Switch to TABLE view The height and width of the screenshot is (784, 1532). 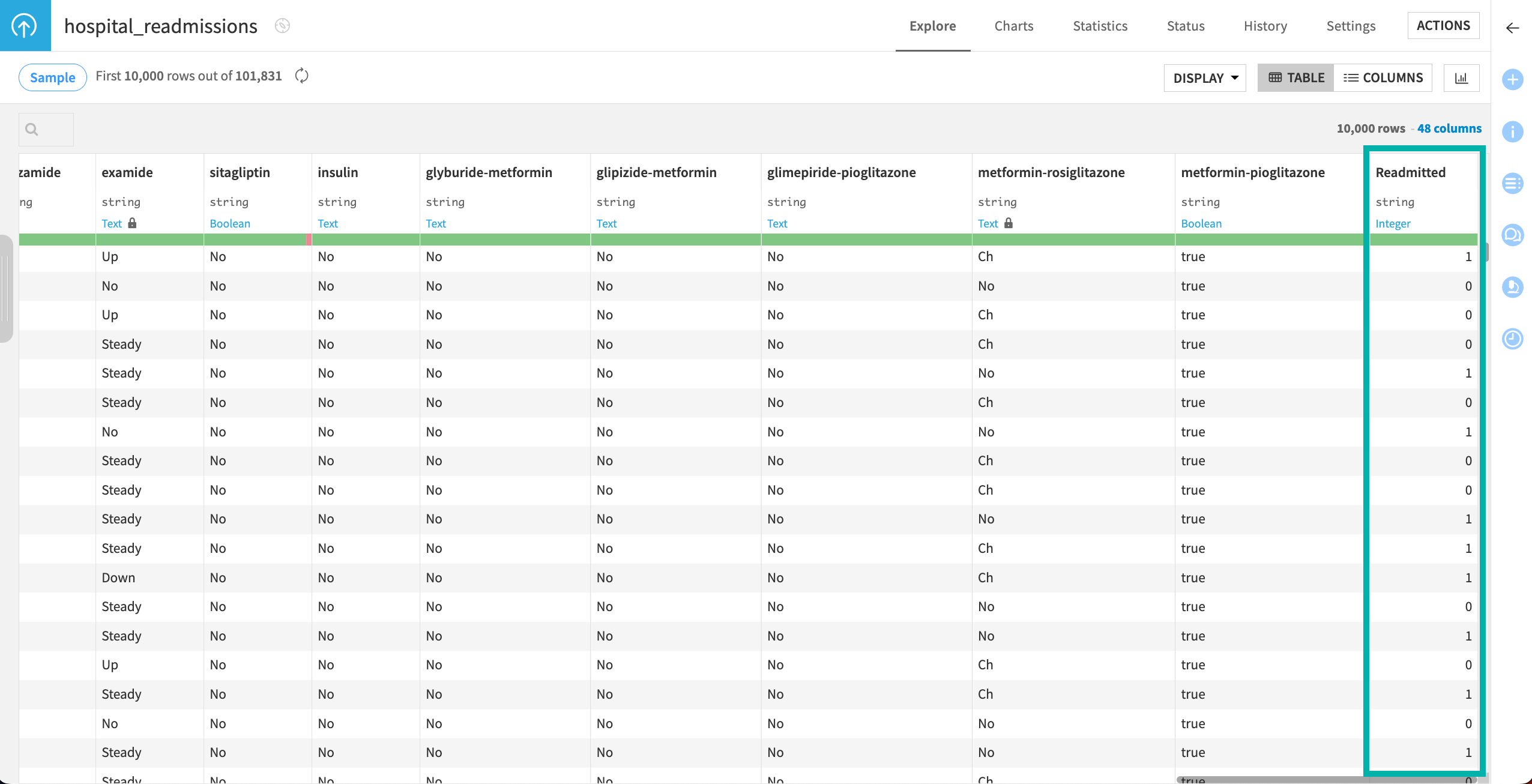click(x=1295, y=77)
